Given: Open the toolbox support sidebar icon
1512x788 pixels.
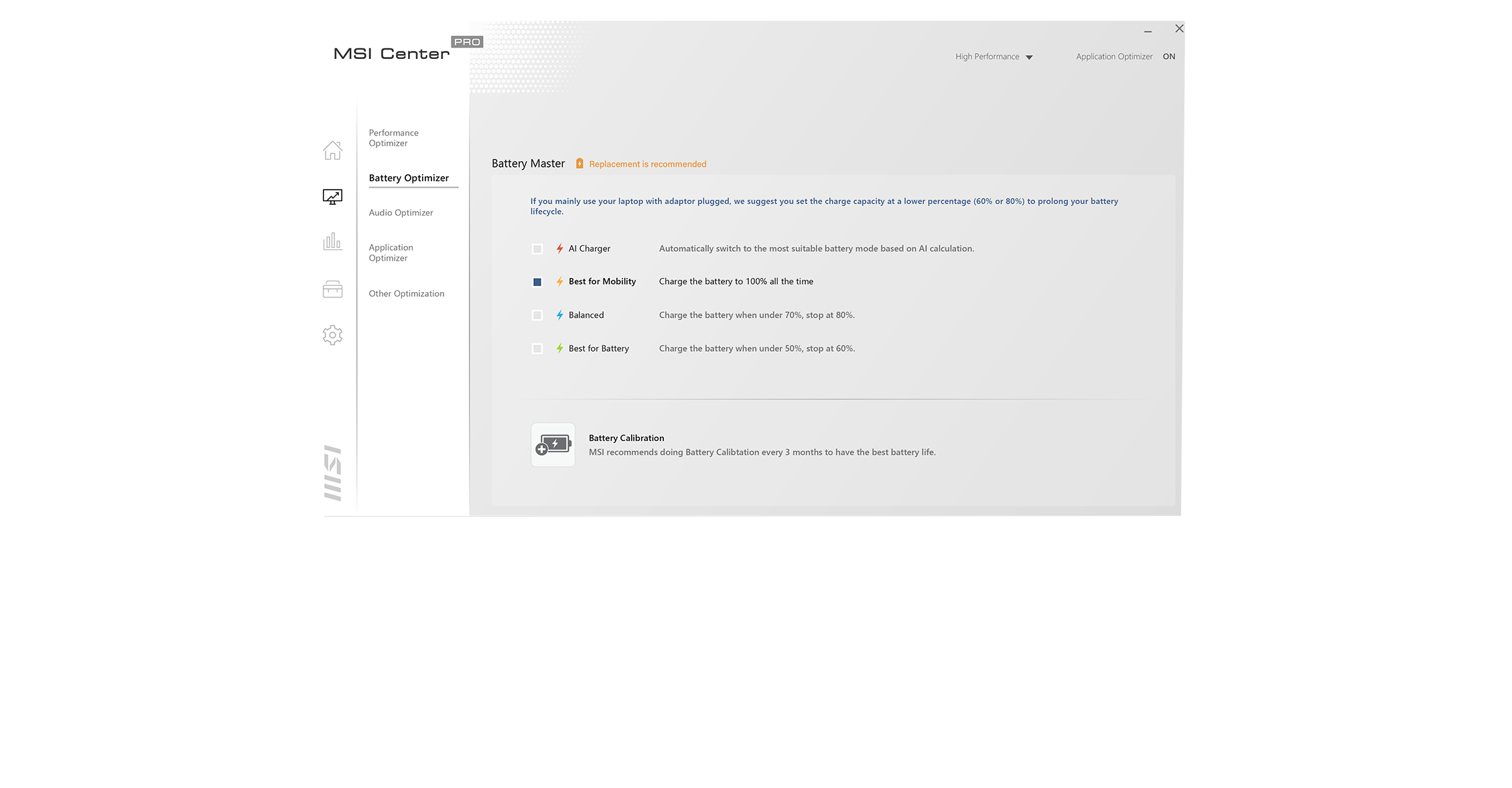Looking at the screenshot, I should [x=332, y=289].
